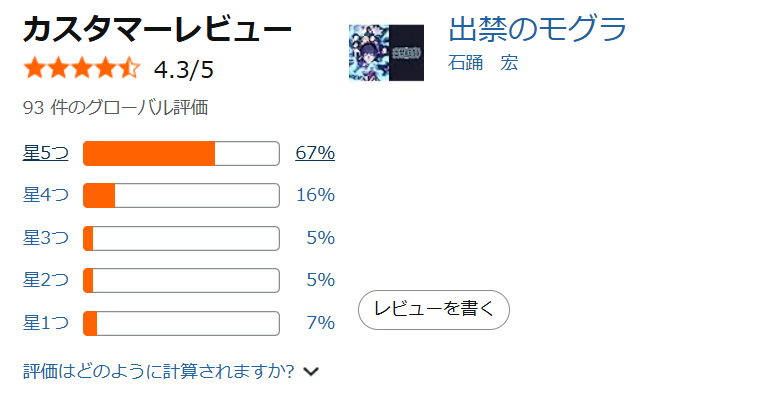Click the 7% one-star percentage link
This screenshot has height=403, width=778.
click(x=321, y=323)
